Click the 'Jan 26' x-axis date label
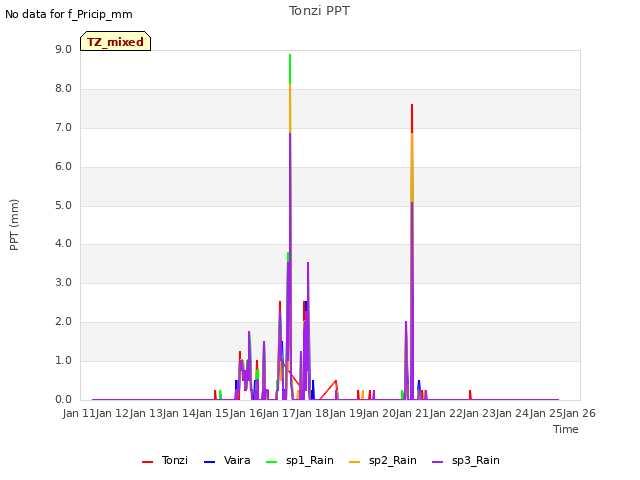 579,413
